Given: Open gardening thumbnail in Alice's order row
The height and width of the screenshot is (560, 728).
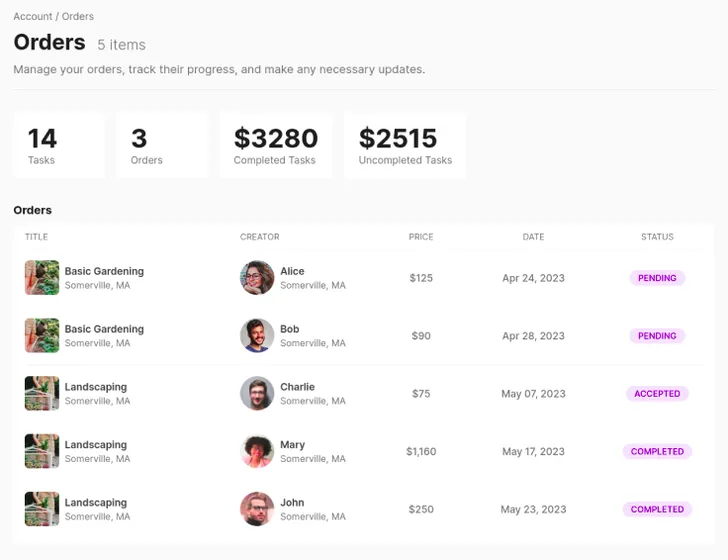Looking at the screenshot, I should pyautogui.click(x=42, y=278).
